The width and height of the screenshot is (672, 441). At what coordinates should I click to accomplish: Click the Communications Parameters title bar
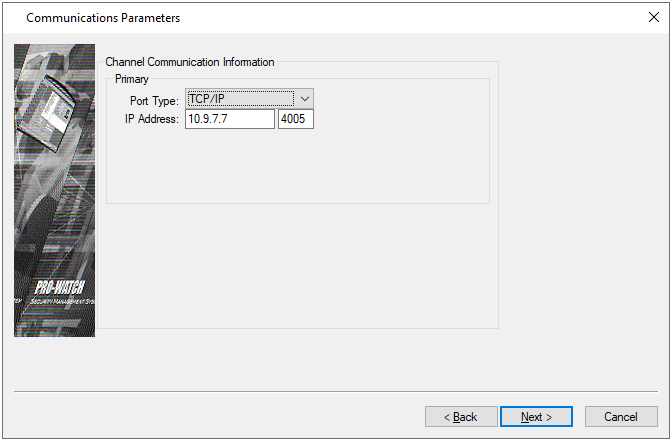pyautogui.click(x=300, y=18)
